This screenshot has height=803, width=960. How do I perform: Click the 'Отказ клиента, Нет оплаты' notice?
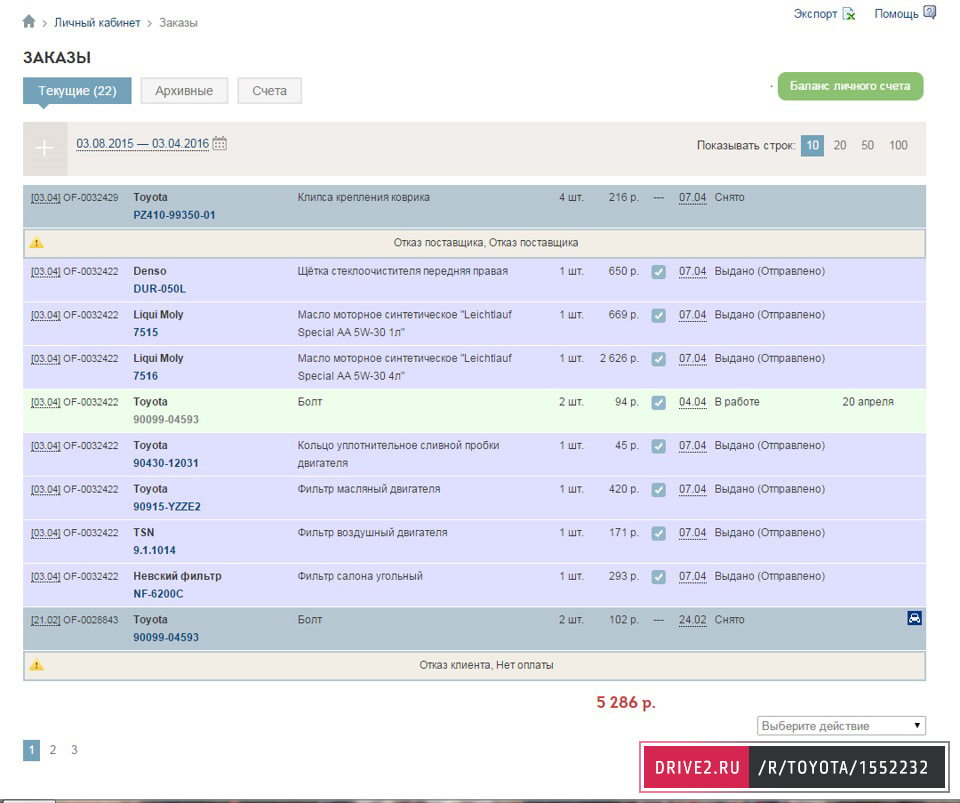pos(486,665)
